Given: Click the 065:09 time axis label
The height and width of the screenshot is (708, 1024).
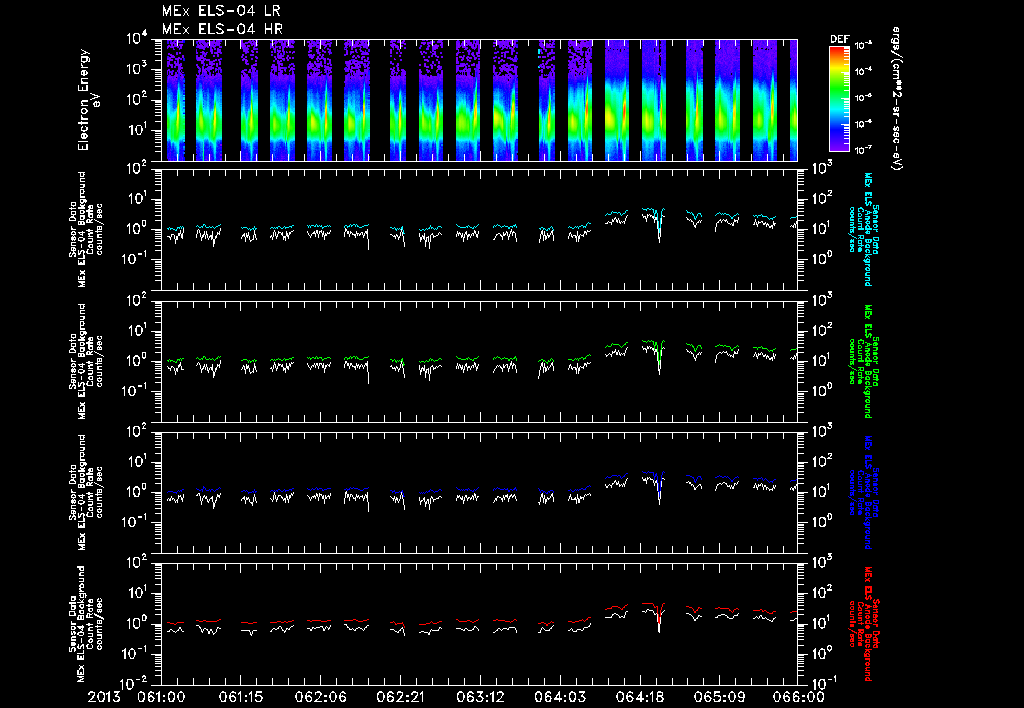Looking at the screenshot, I should coord(721,697).
